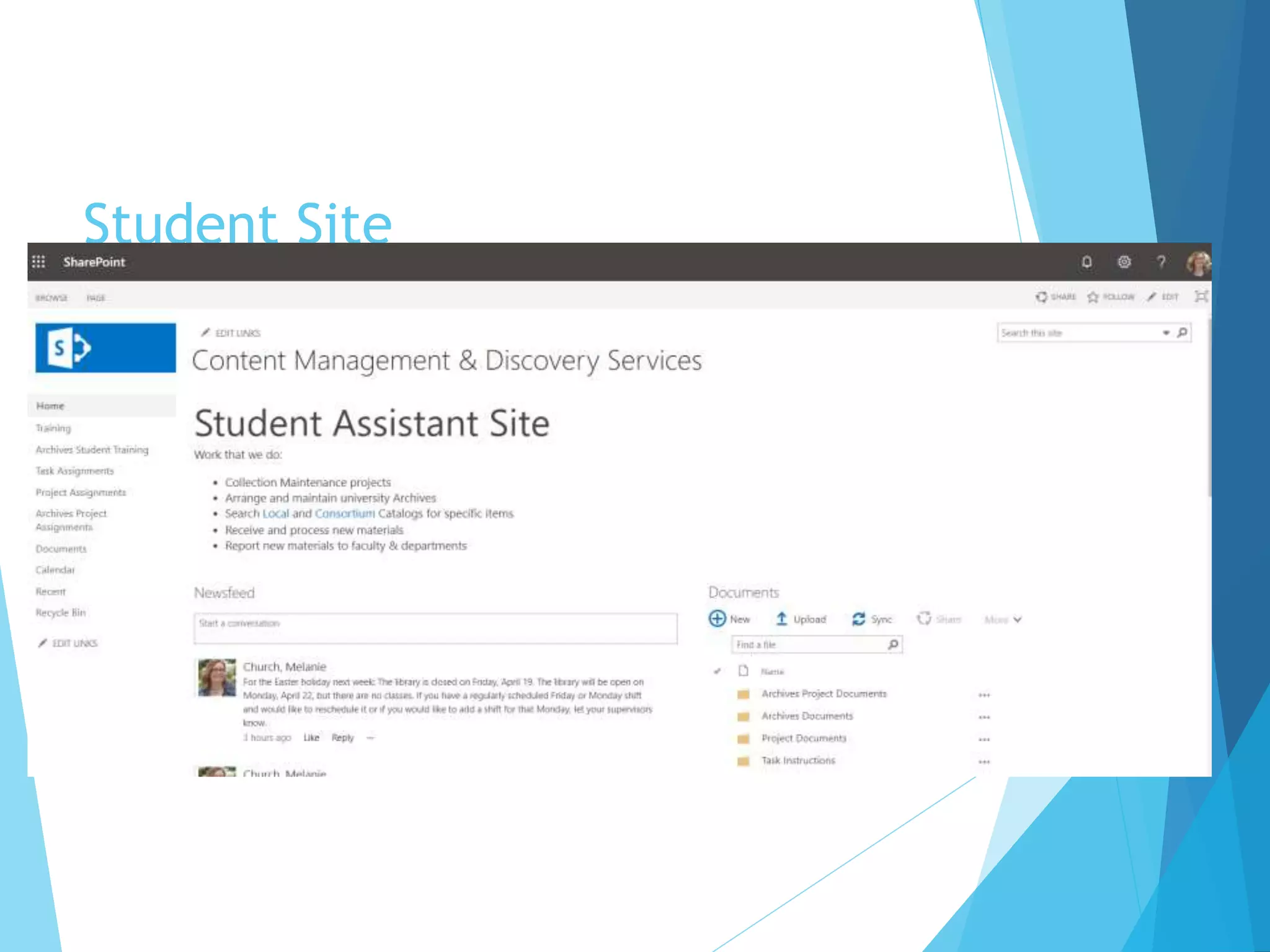Open the Recycle Bin link
Screen dimensions: 1270x952
click(x=60, y=613)
